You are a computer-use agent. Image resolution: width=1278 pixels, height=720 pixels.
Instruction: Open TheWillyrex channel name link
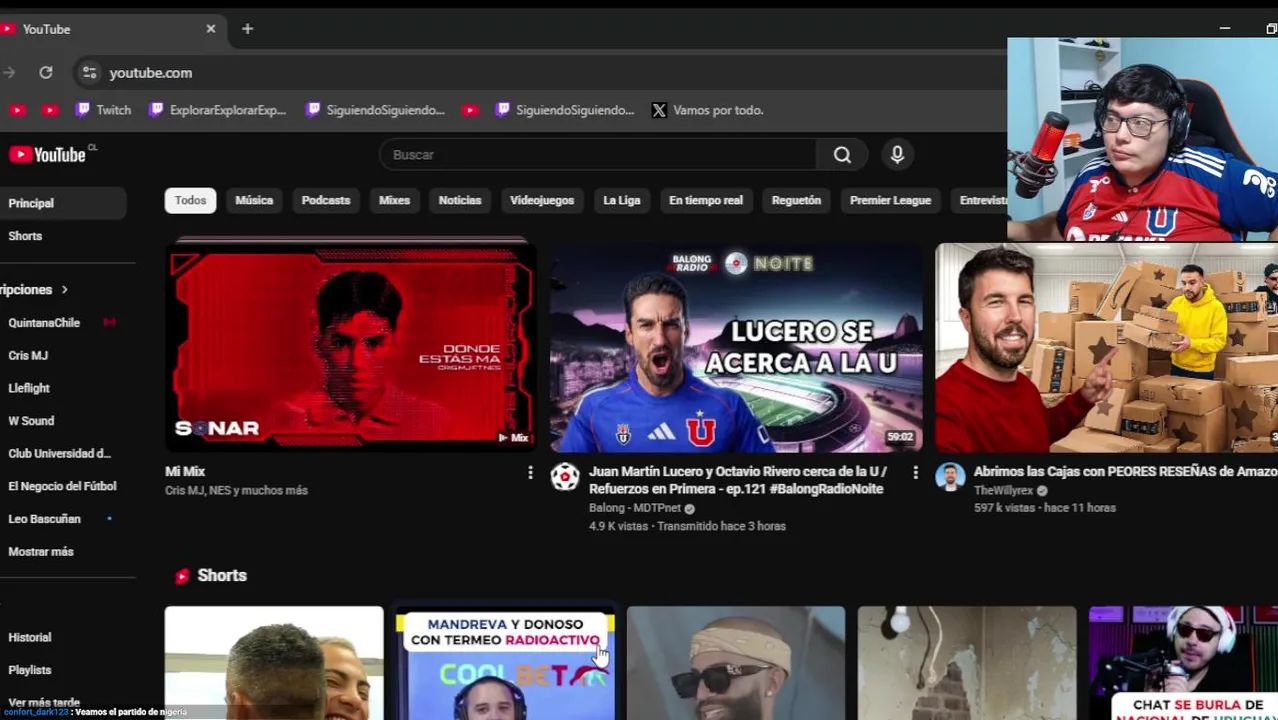pyautogui.click(x=1005, y=491)
